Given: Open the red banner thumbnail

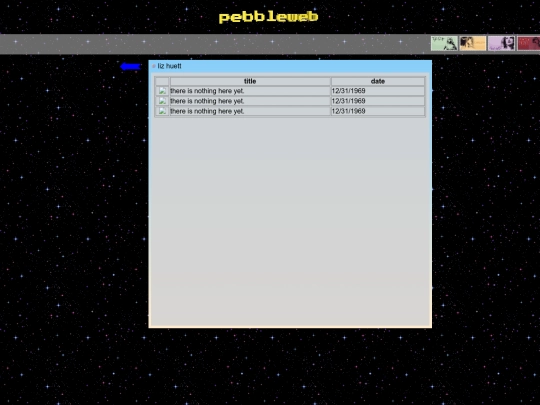Looking at the screenshot, I should [529, 43].
